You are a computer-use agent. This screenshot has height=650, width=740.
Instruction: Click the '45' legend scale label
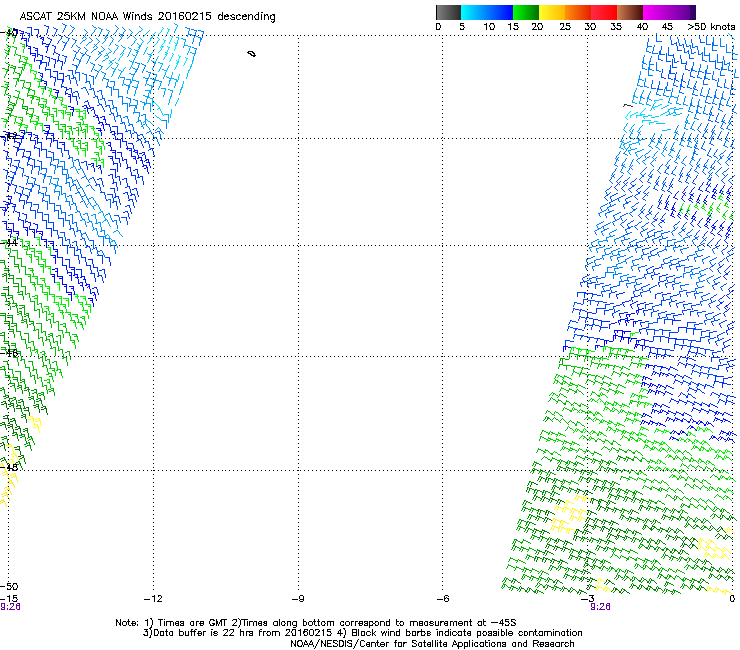pyautogui.click(x=667, y=27)
